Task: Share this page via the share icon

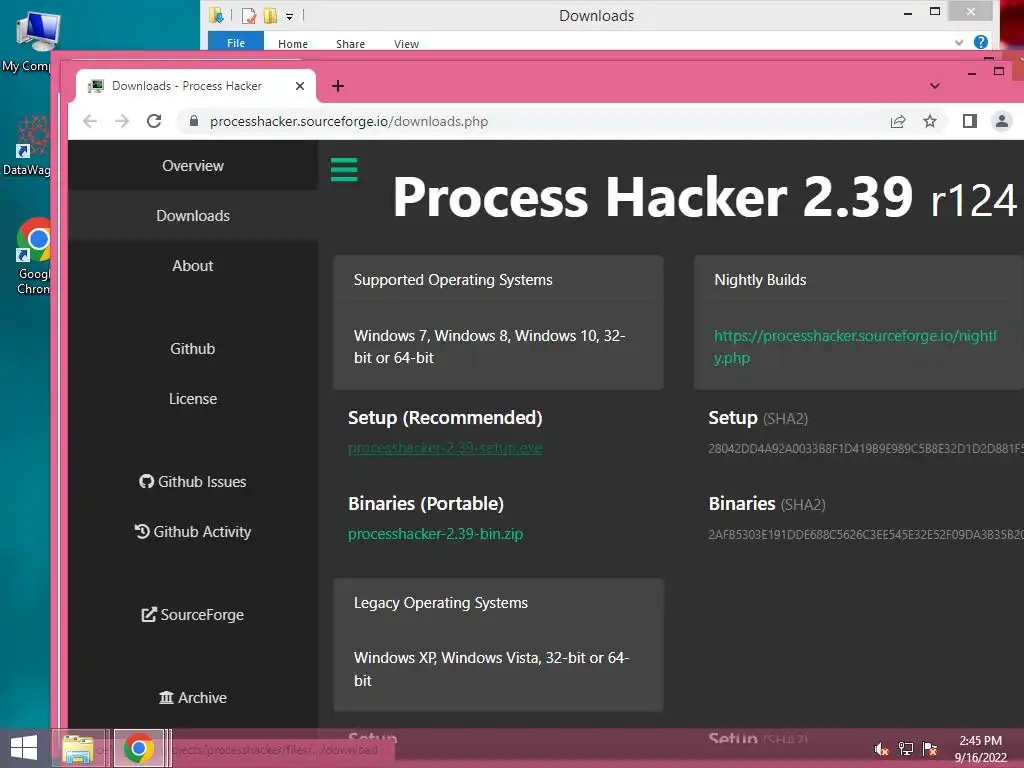Action: click(898, 121)
